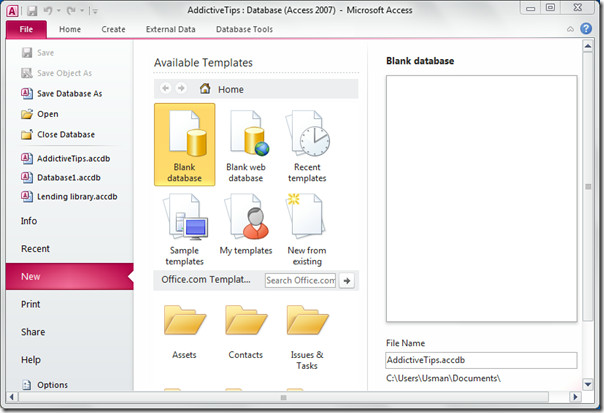Click the templates Back arrow button
This screenshot has width=604, height=413.
(166, 89)
